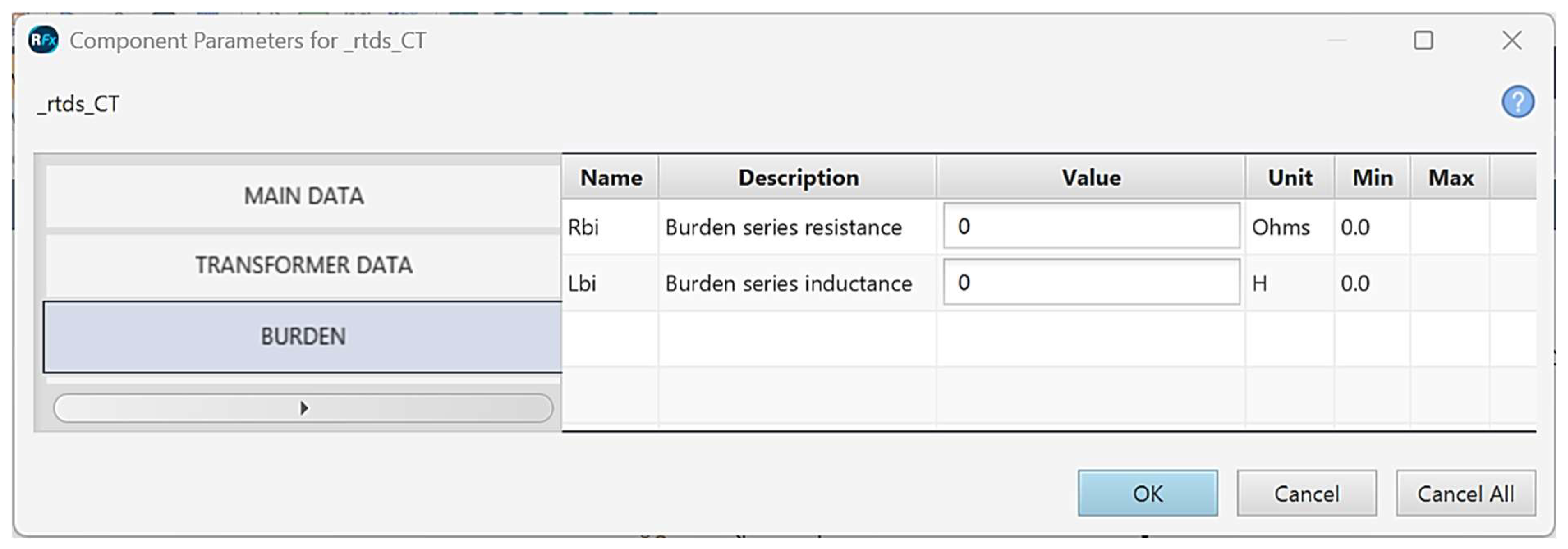Screen dimensions: 1568x549
Task: Click the Name column header
Action: coord(611,178)
